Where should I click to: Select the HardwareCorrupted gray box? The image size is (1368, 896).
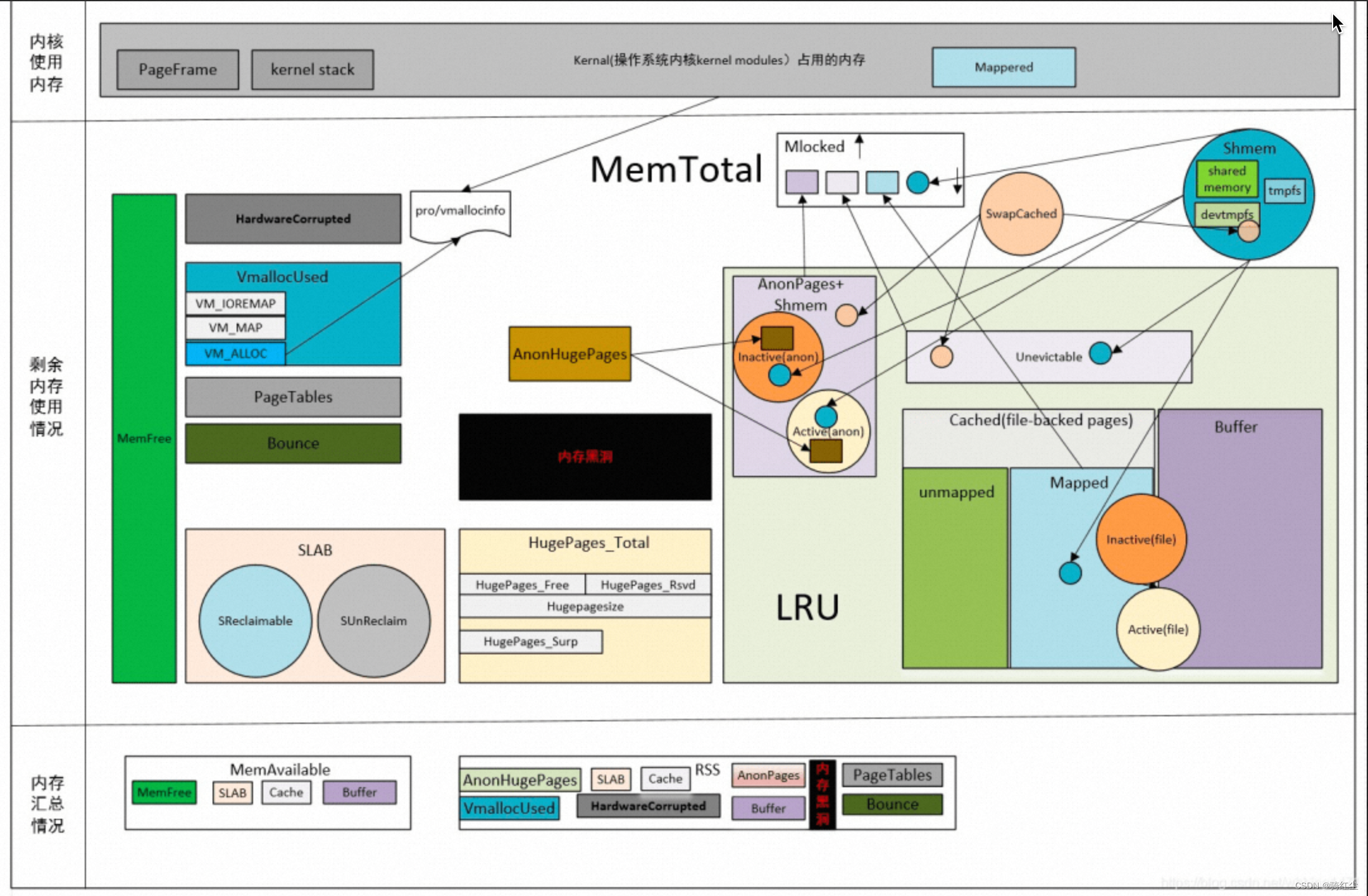pyautogui.click(x=293, y=219)
